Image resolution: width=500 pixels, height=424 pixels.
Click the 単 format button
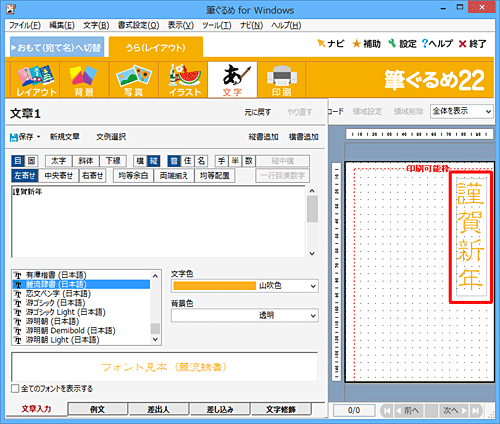235,161
